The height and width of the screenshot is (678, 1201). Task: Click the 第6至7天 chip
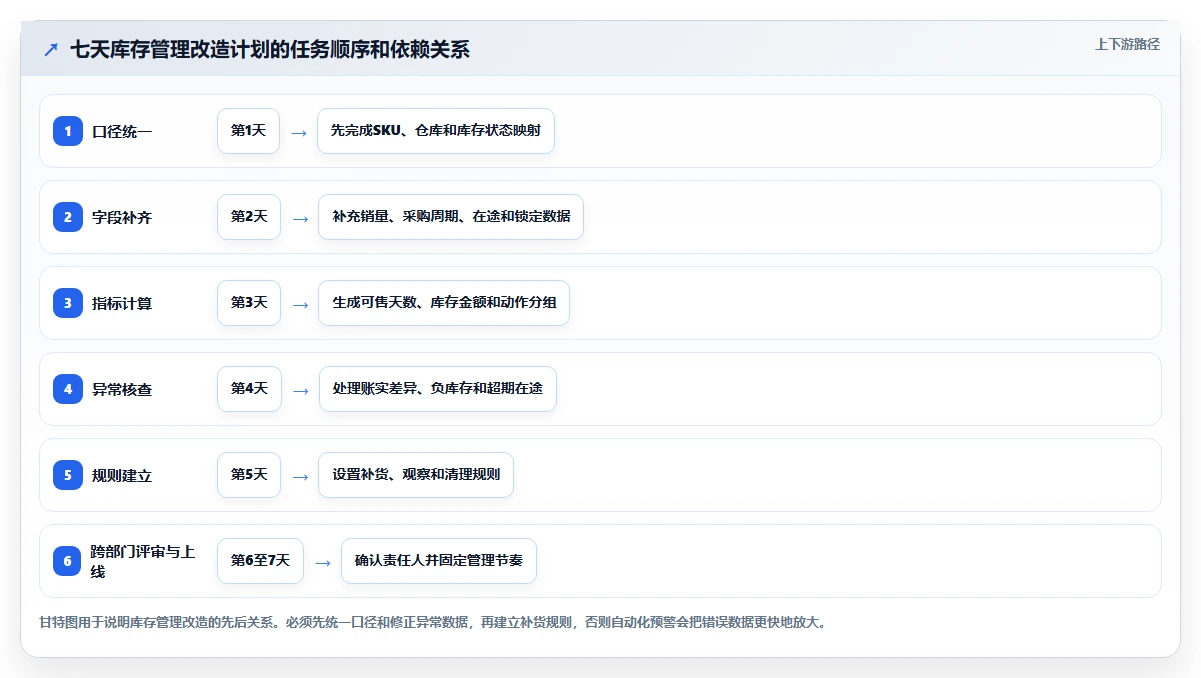[x=260, y=561]
